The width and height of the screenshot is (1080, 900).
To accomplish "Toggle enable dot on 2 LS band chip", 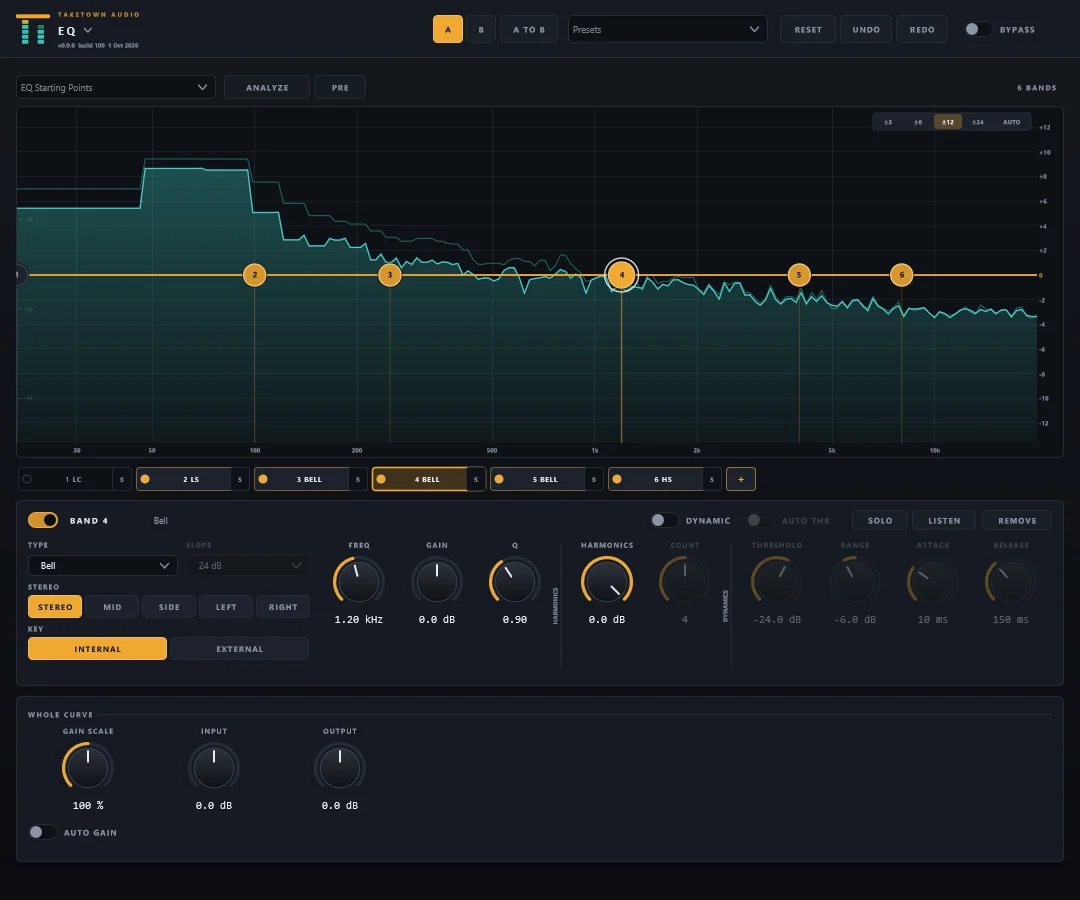I will pyautogui.click(x=145, y=479).
